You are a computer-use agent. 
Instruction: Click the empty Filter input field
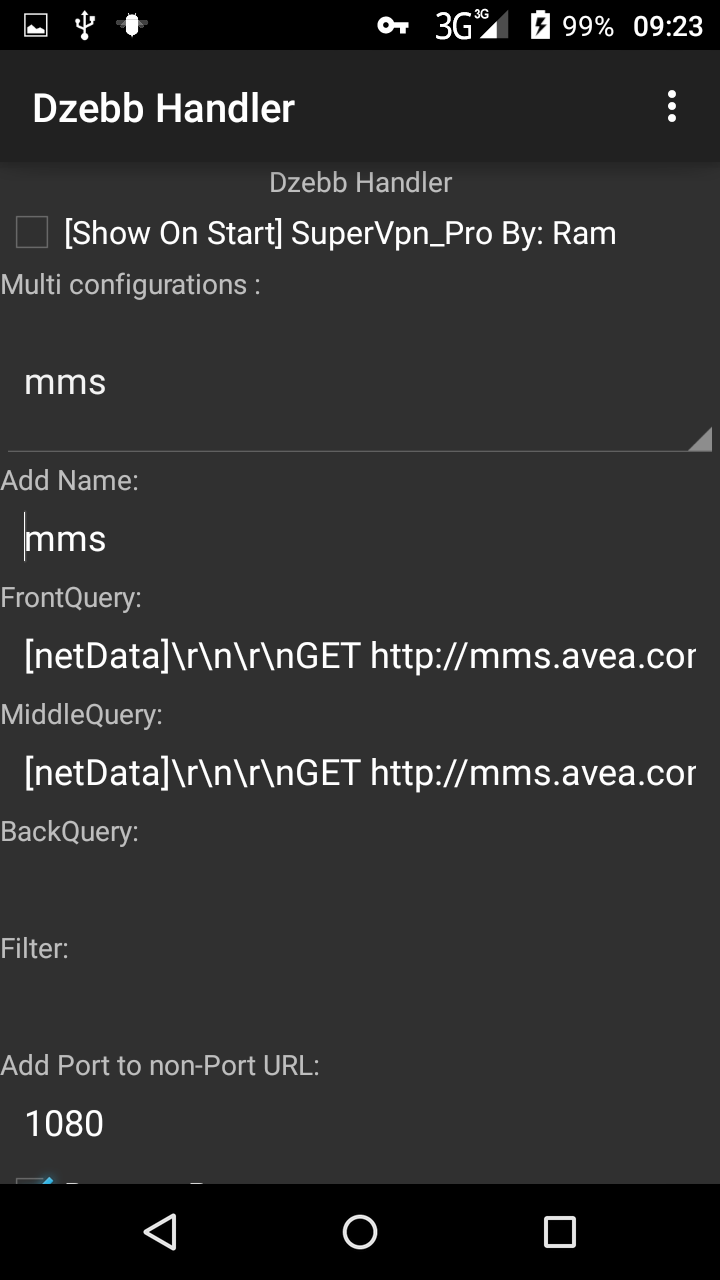click(360, 1006)
